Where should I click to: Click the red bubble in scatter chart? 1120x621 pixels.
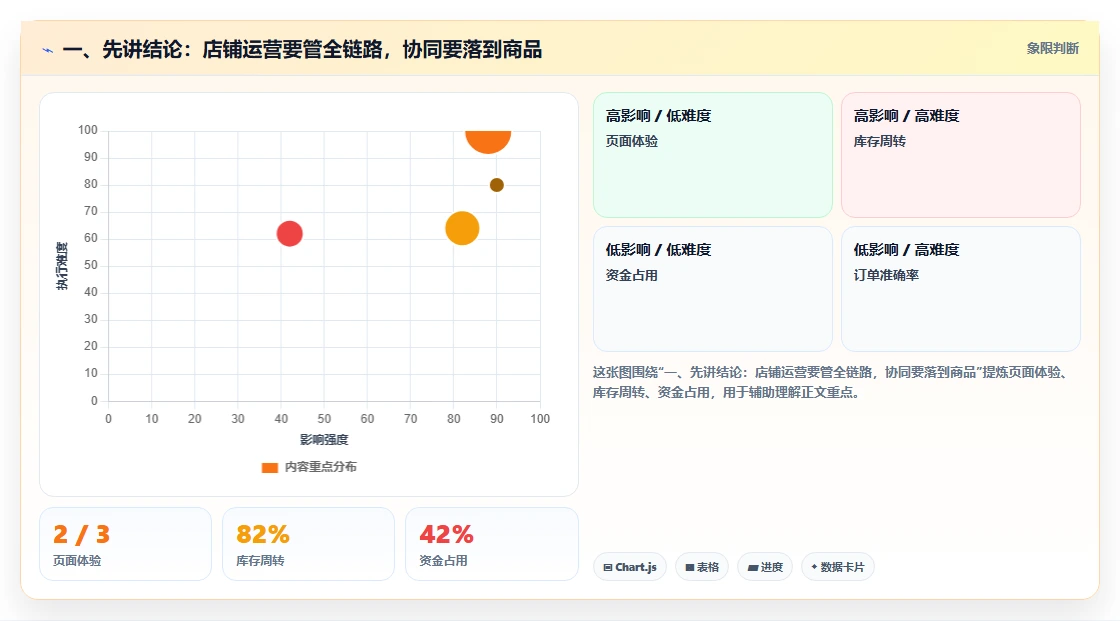point(289,234)
